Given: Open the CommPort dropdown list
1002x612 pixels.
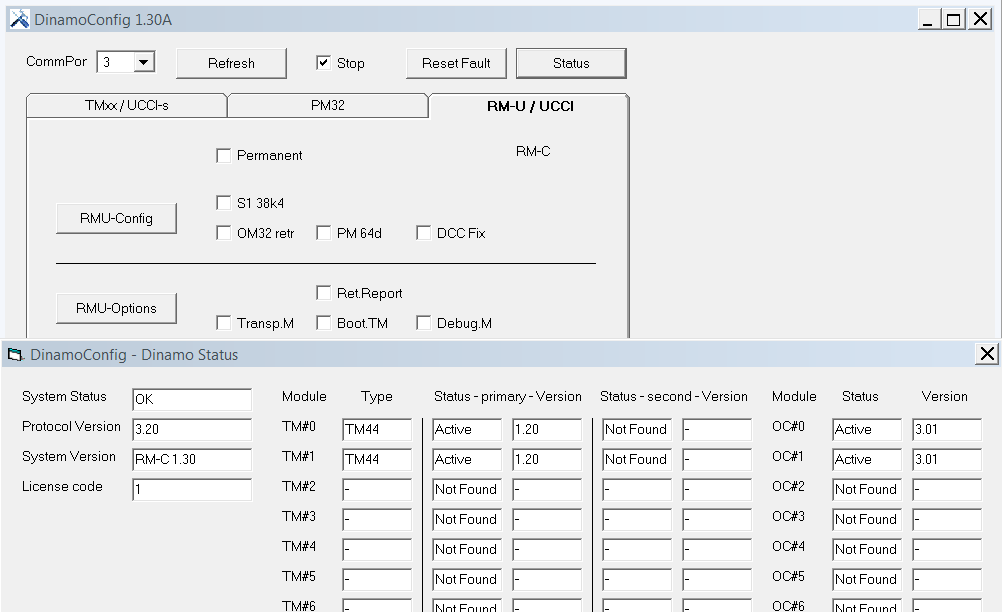Looking at the screenshot, I should point(143,63).
